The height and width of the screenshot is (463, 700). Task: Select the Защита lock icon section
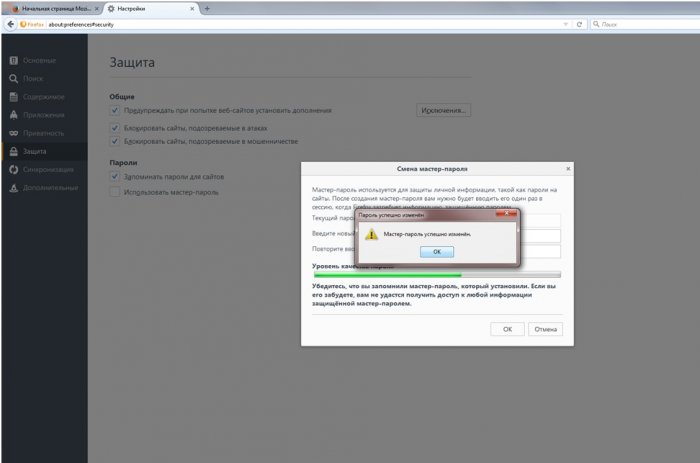click(34, 151)
